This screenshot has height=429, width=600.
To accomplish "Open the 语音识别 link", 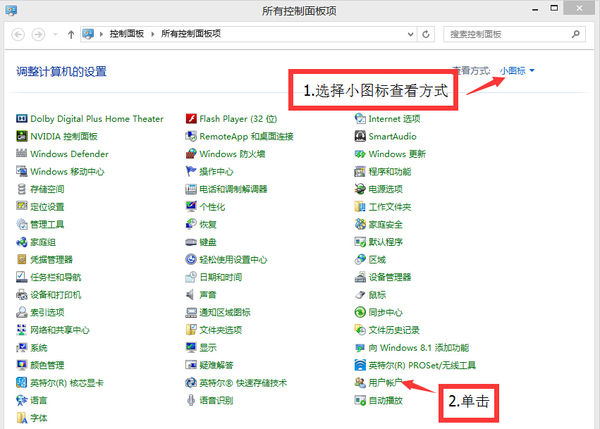I will click(217, 400).
